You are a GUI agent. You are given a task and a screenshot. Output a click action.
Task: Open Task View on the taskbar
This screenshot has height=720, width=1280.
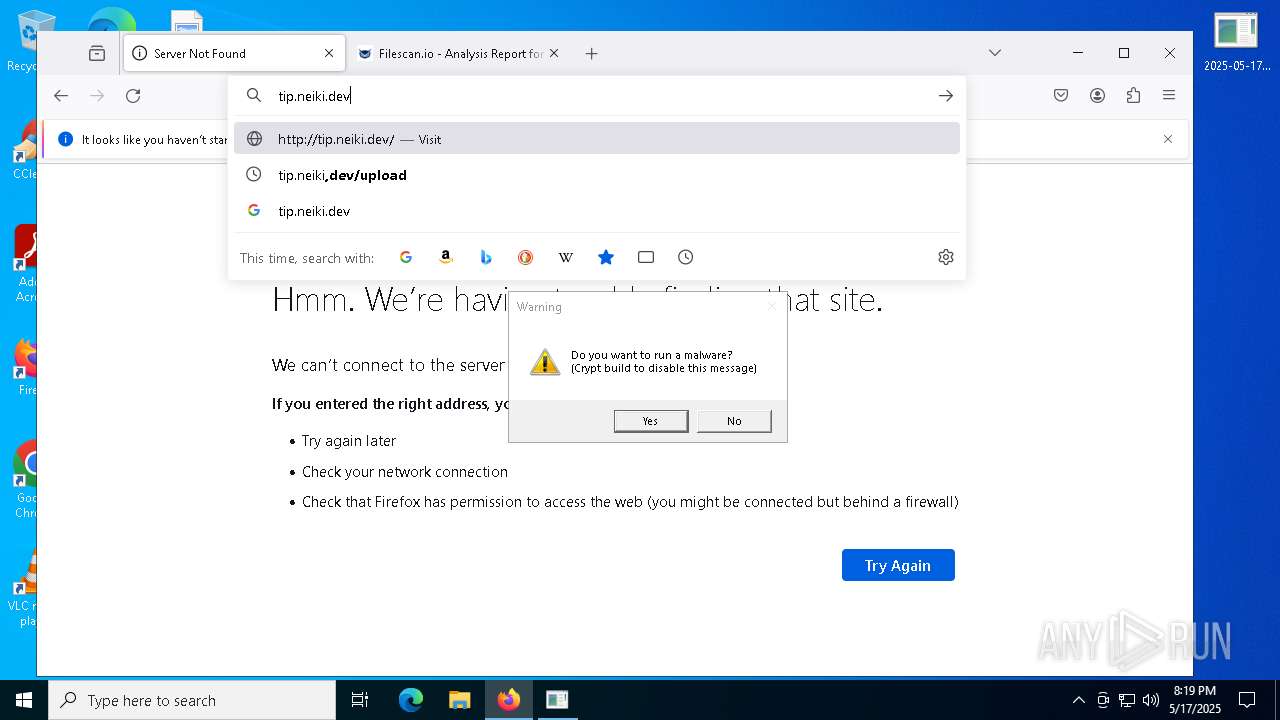coord(360,700)
